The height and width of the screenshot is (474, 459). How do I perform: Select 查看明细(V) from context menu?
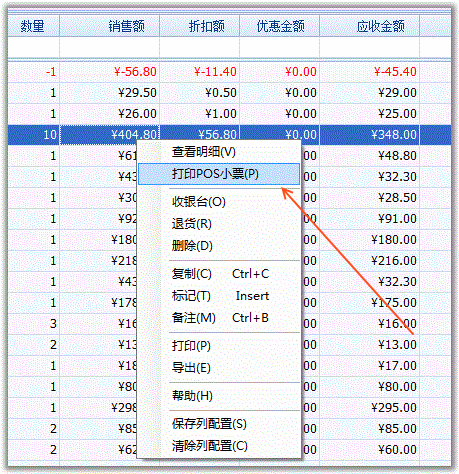[219, 152]
